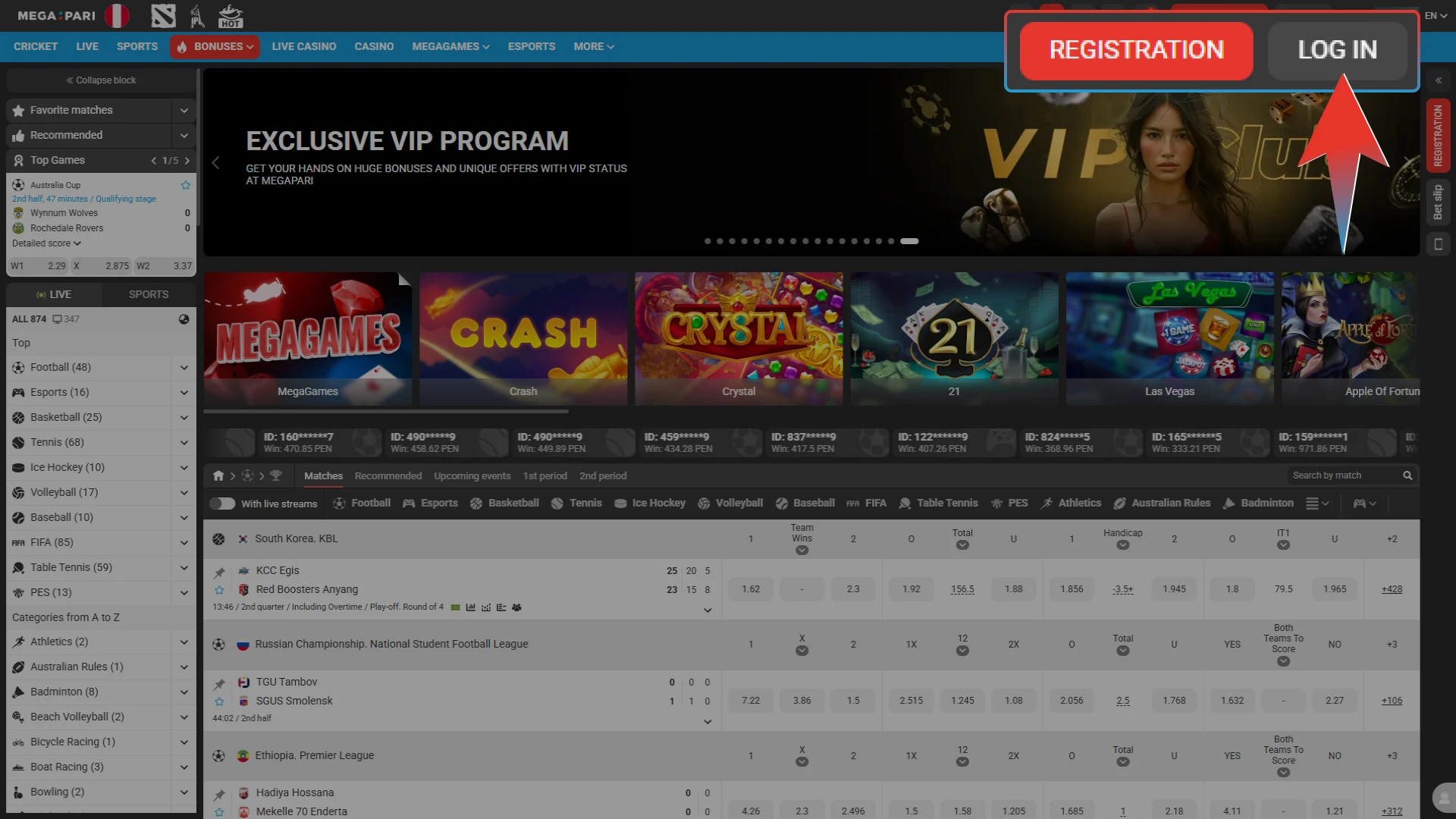Click the game cards horizontal scrollbar

point(386,412)
